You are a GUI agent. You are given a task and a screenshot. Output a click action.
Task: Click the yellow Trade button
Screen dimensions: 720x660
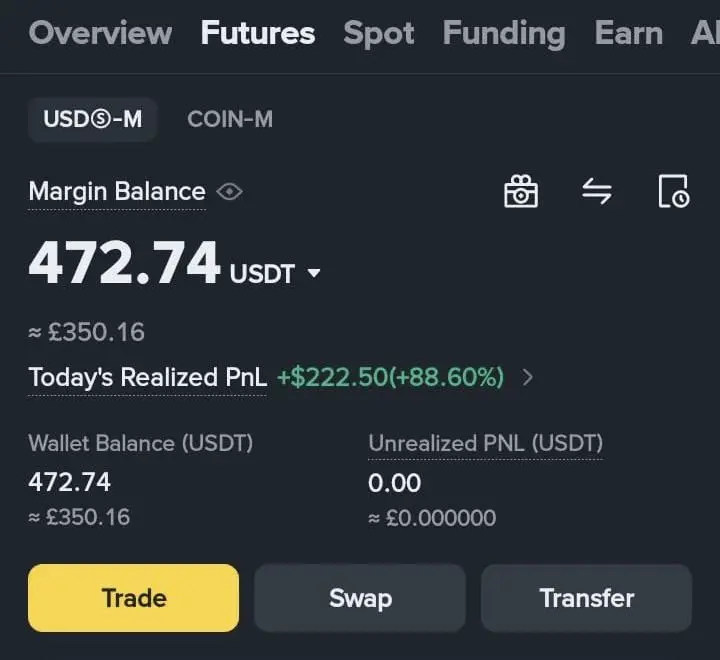click(x=134, y=598)
